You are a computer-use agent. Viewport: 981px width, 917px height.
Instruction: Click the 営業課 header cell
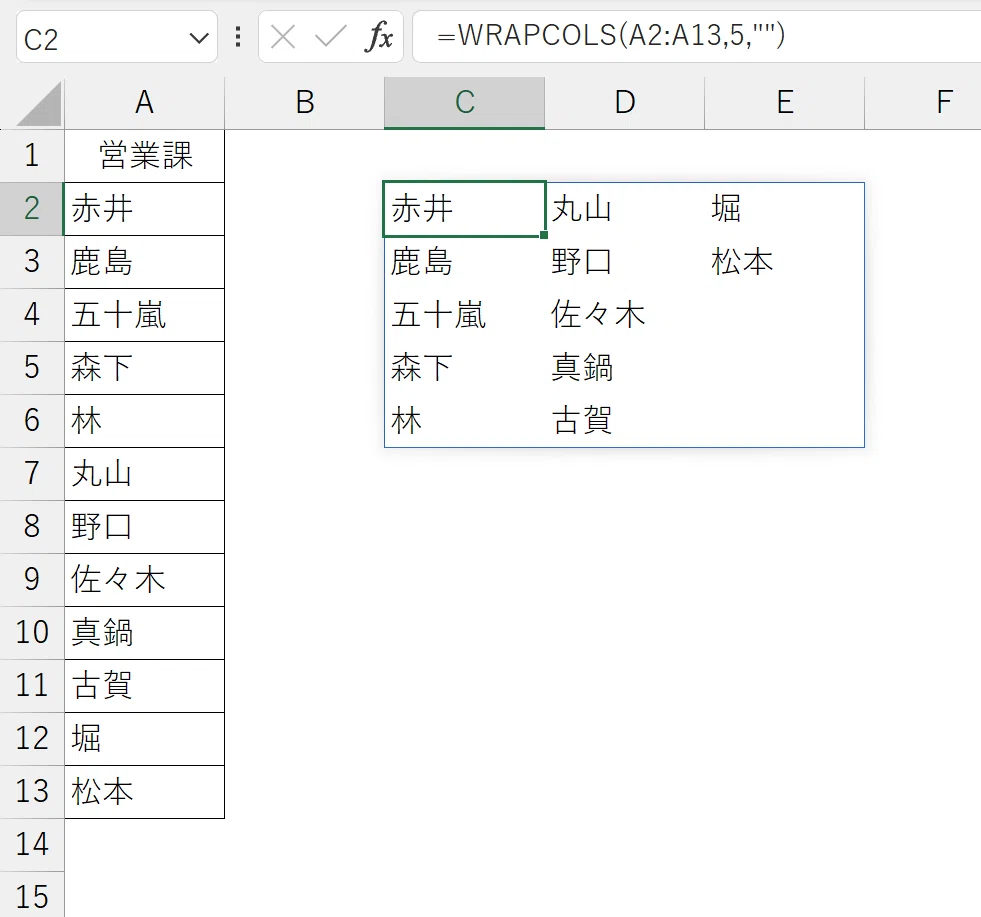(145, 156)
